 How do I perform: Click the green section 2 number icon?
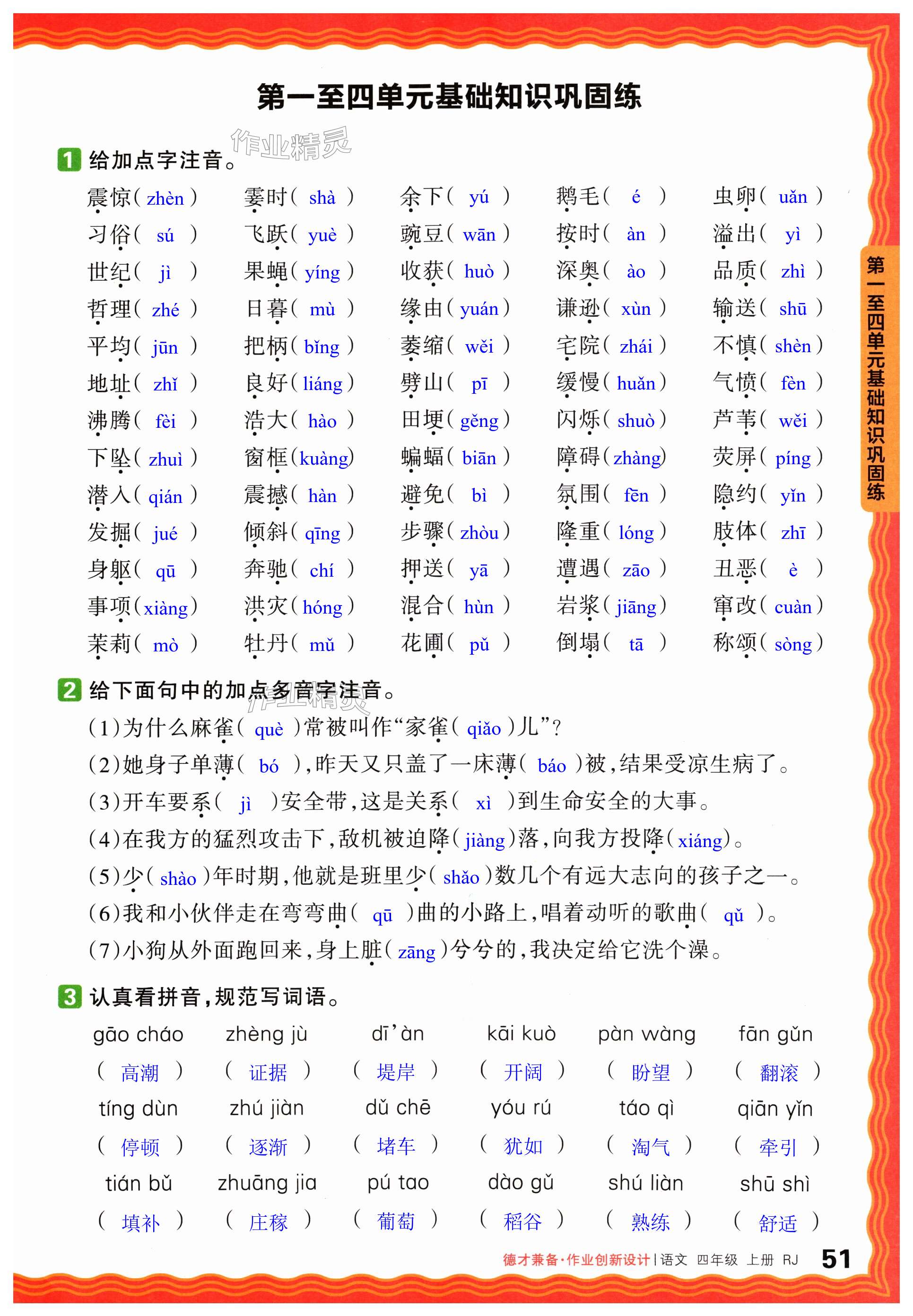69,690
